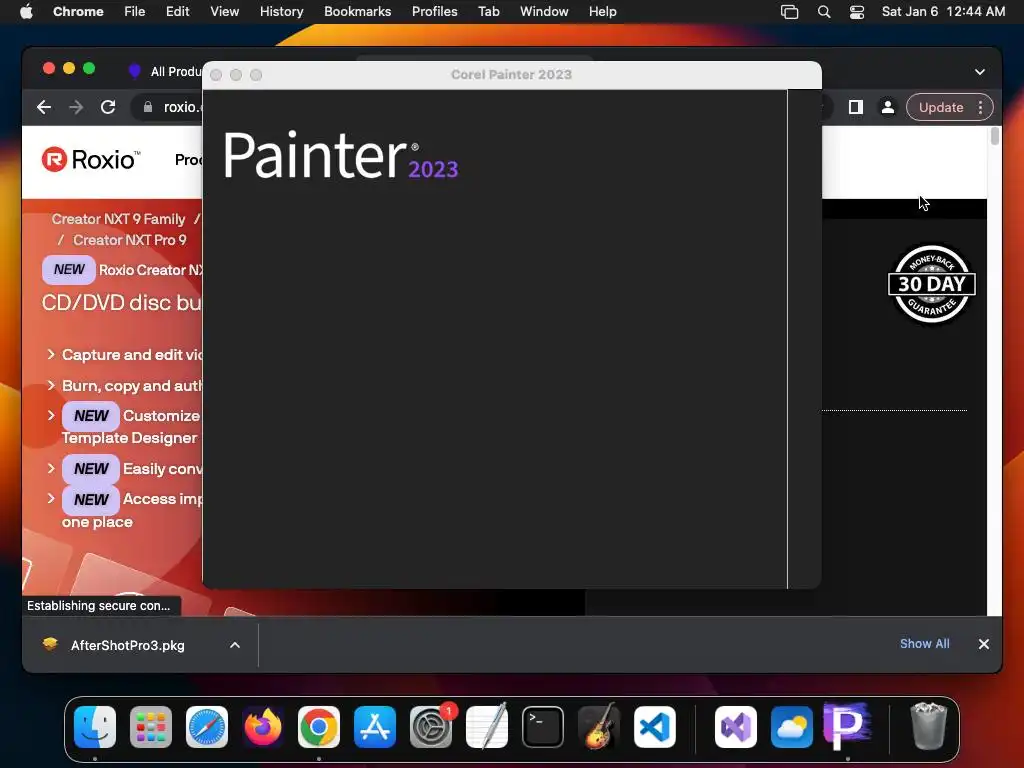Expand the 'Access imp' feature item

[x=51, y=498]
